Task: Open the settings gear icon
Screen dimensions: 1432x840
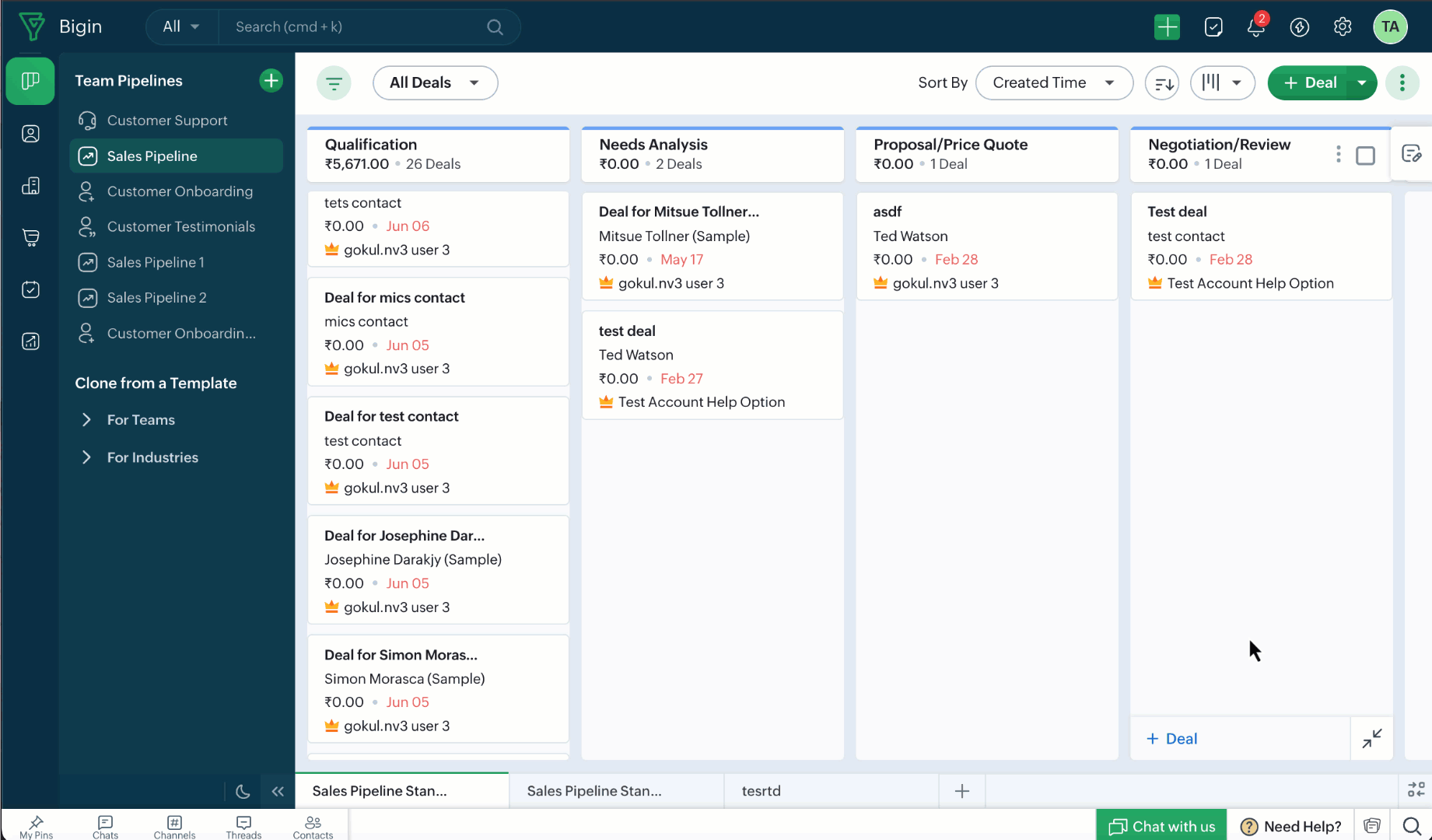Action: click(1343, 27)
